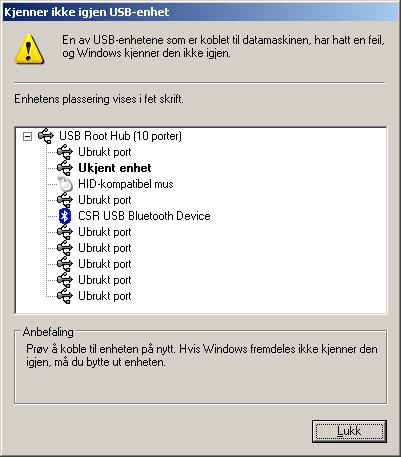The width and height of the screenshot is (401, 457).
Task: Click USB icon of the last Ubrukt port
Action: click(x=65, y=296)
